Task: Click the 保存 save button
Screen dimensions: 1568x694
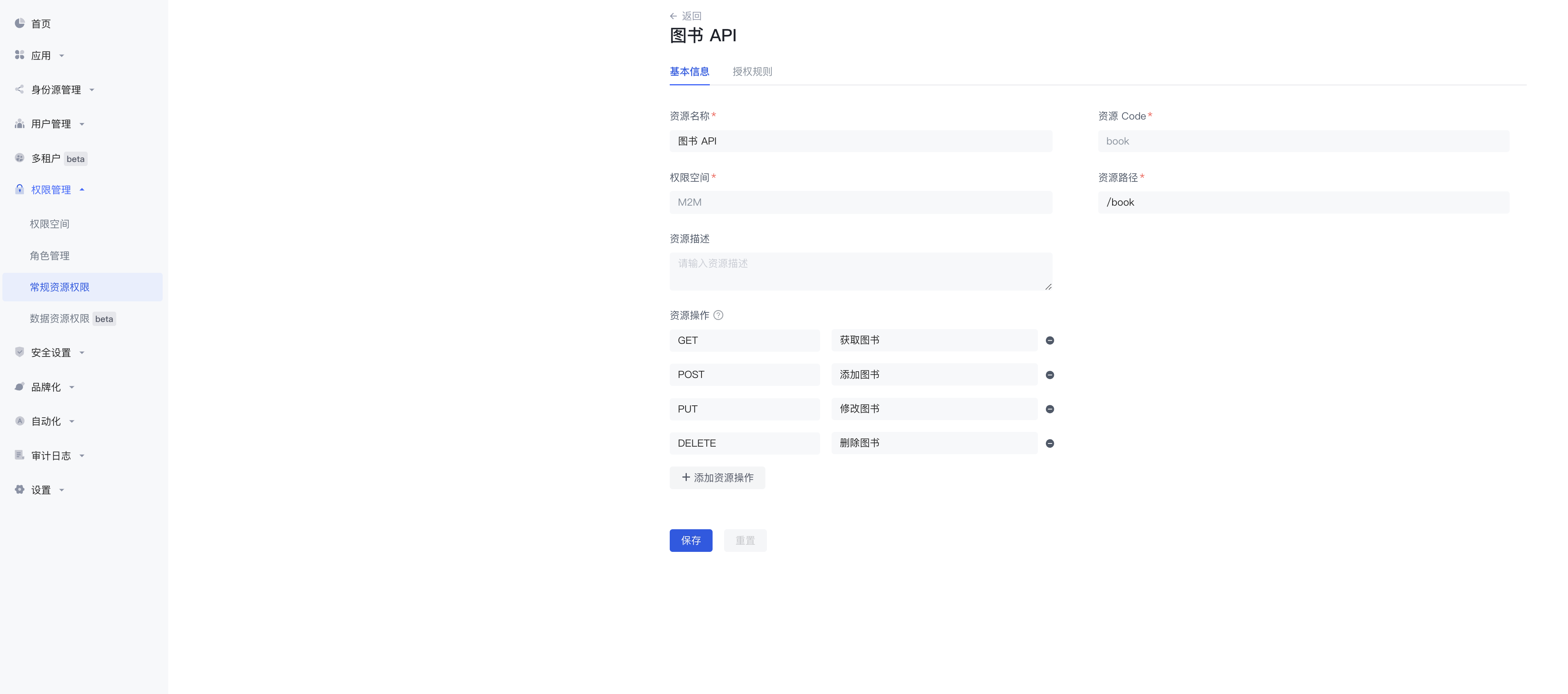Action: coord(691,540)
